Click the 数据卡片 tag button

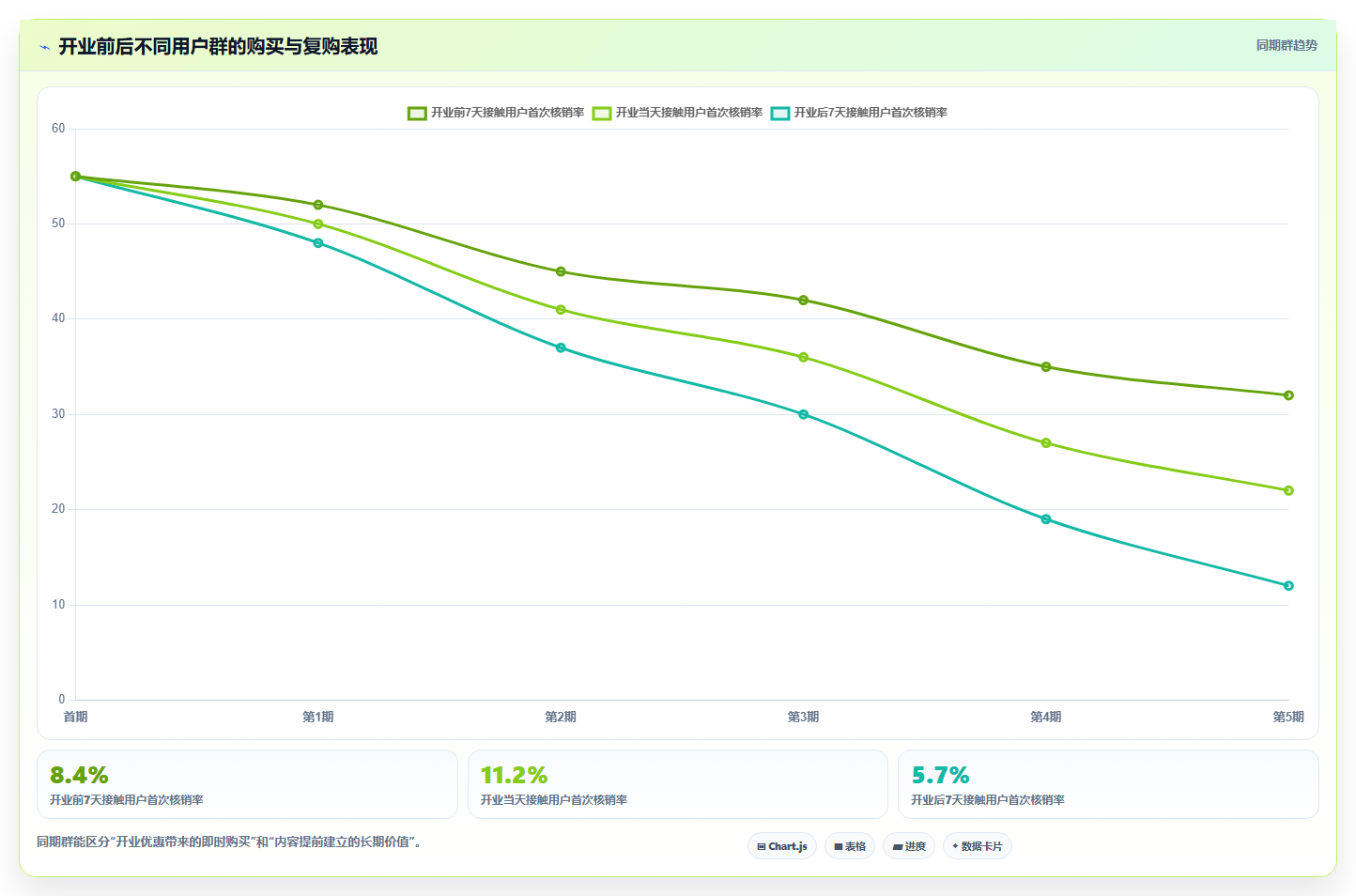point(978,846)
